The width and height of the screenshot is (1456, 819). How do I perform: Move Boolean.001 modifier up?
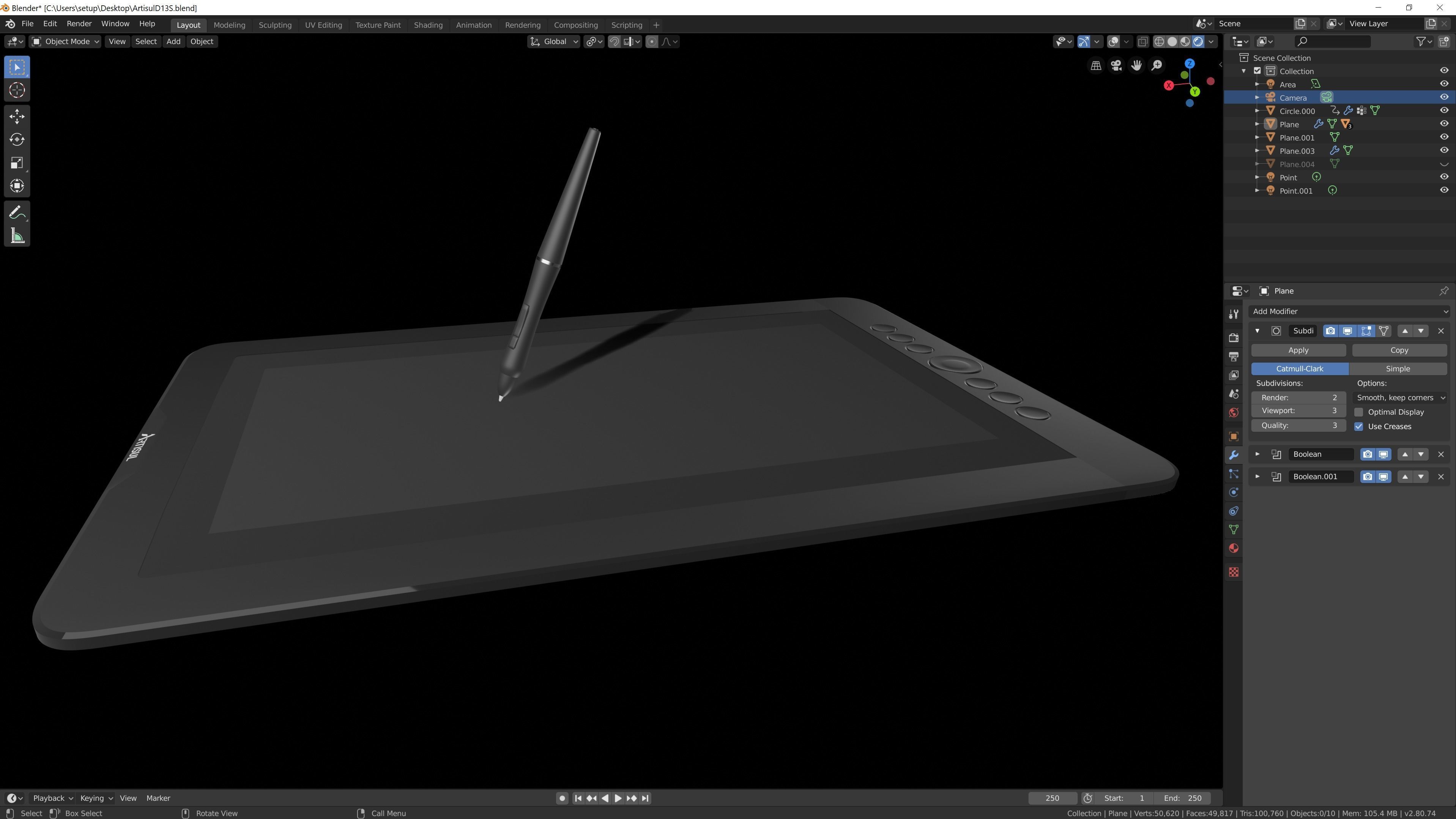(1405, 477)
